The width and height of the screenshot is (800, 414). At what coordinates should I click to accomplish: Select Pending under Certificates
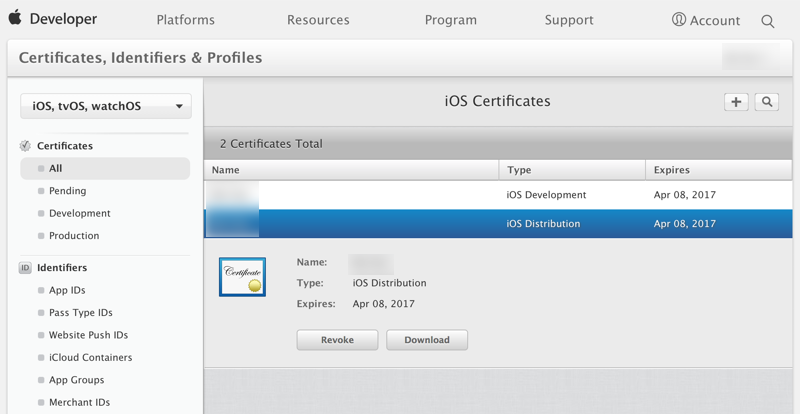point(68,191)
